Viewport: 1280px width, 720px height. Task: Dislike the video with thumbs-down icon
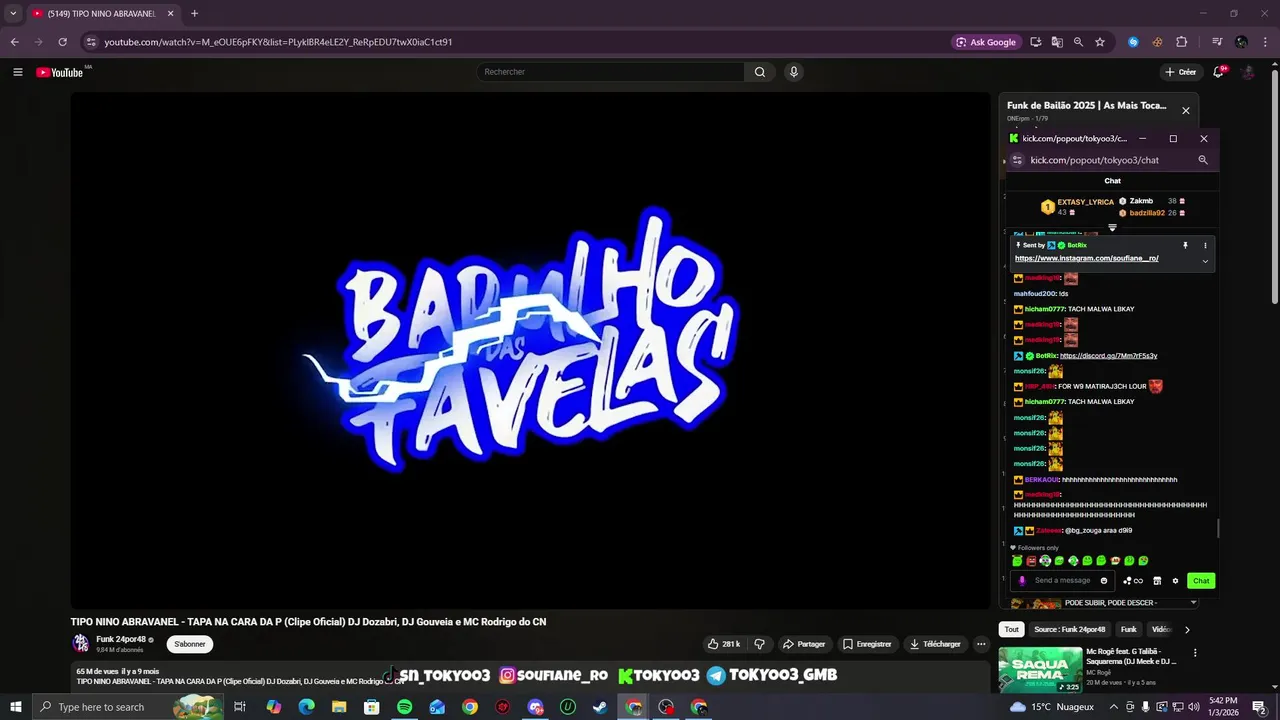pyautogui.click(x=759, y=644)
